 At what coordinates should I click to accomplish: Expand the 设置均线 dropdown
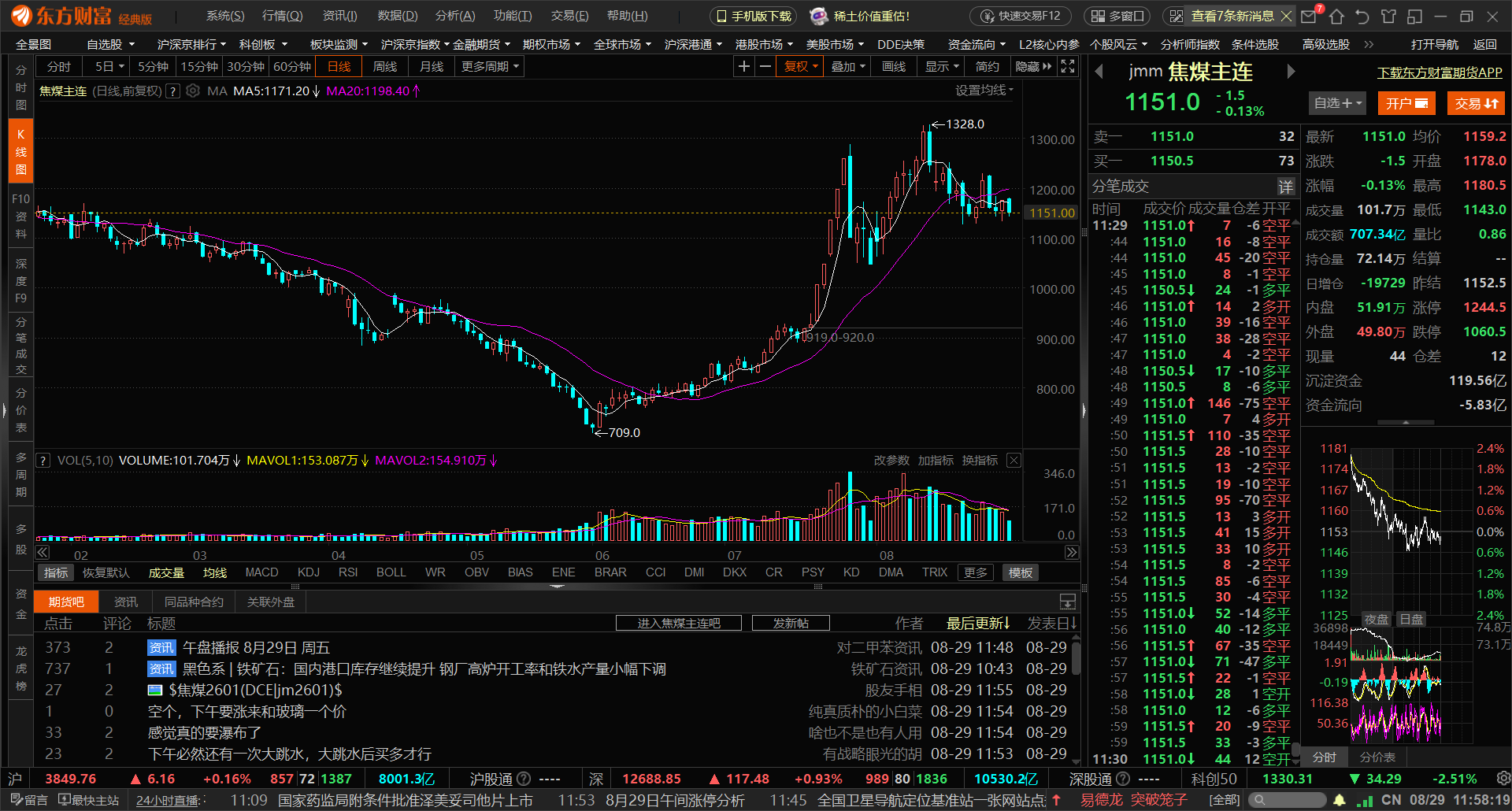point(984,91)
